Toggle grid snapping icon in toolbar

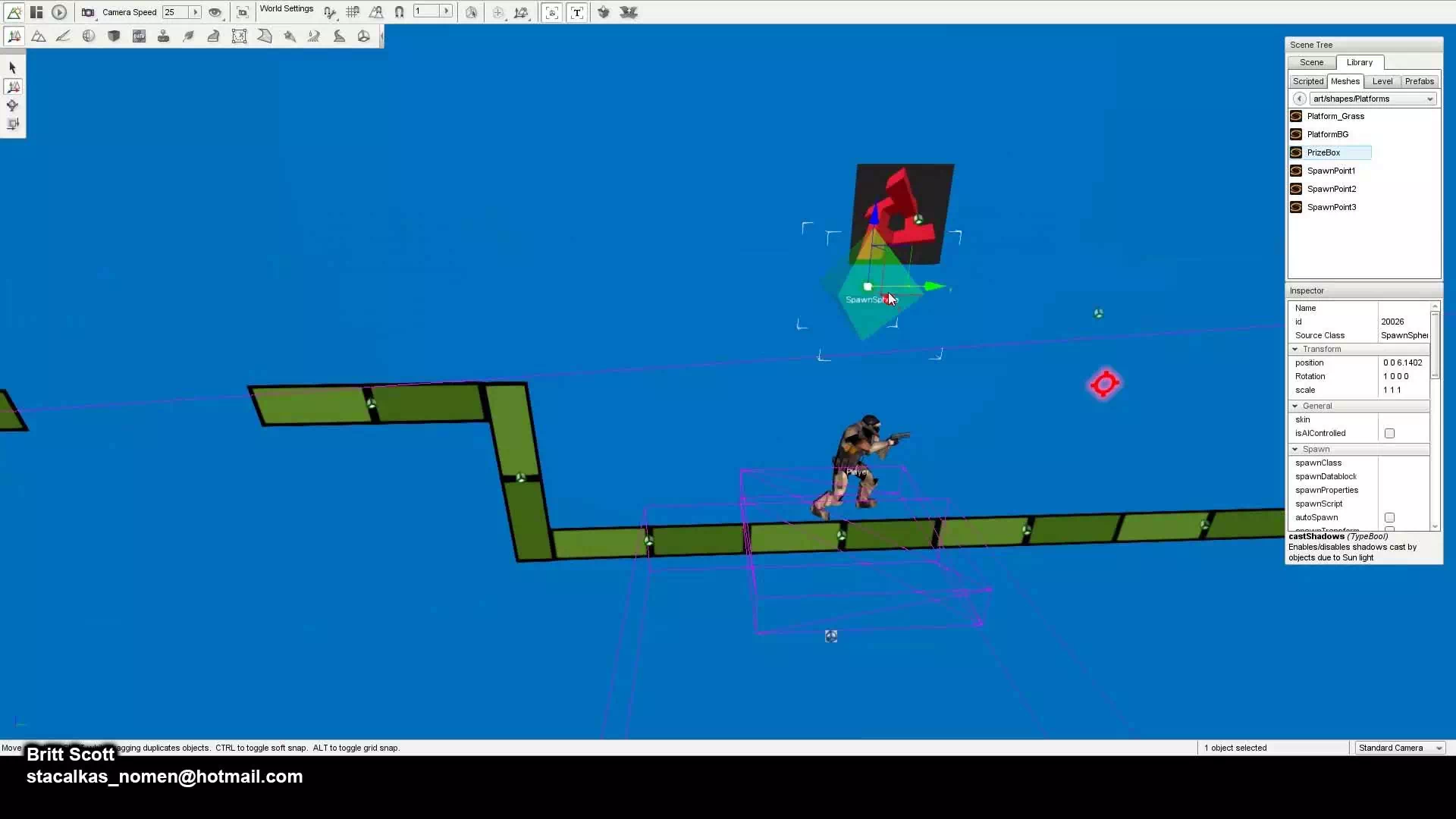[353, 12]
